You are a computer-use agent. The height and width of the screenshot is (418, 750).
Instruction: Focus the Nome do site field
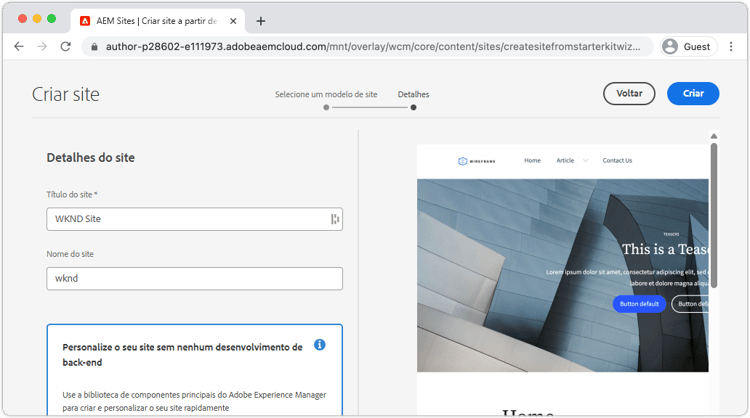[x=194, y=278]
